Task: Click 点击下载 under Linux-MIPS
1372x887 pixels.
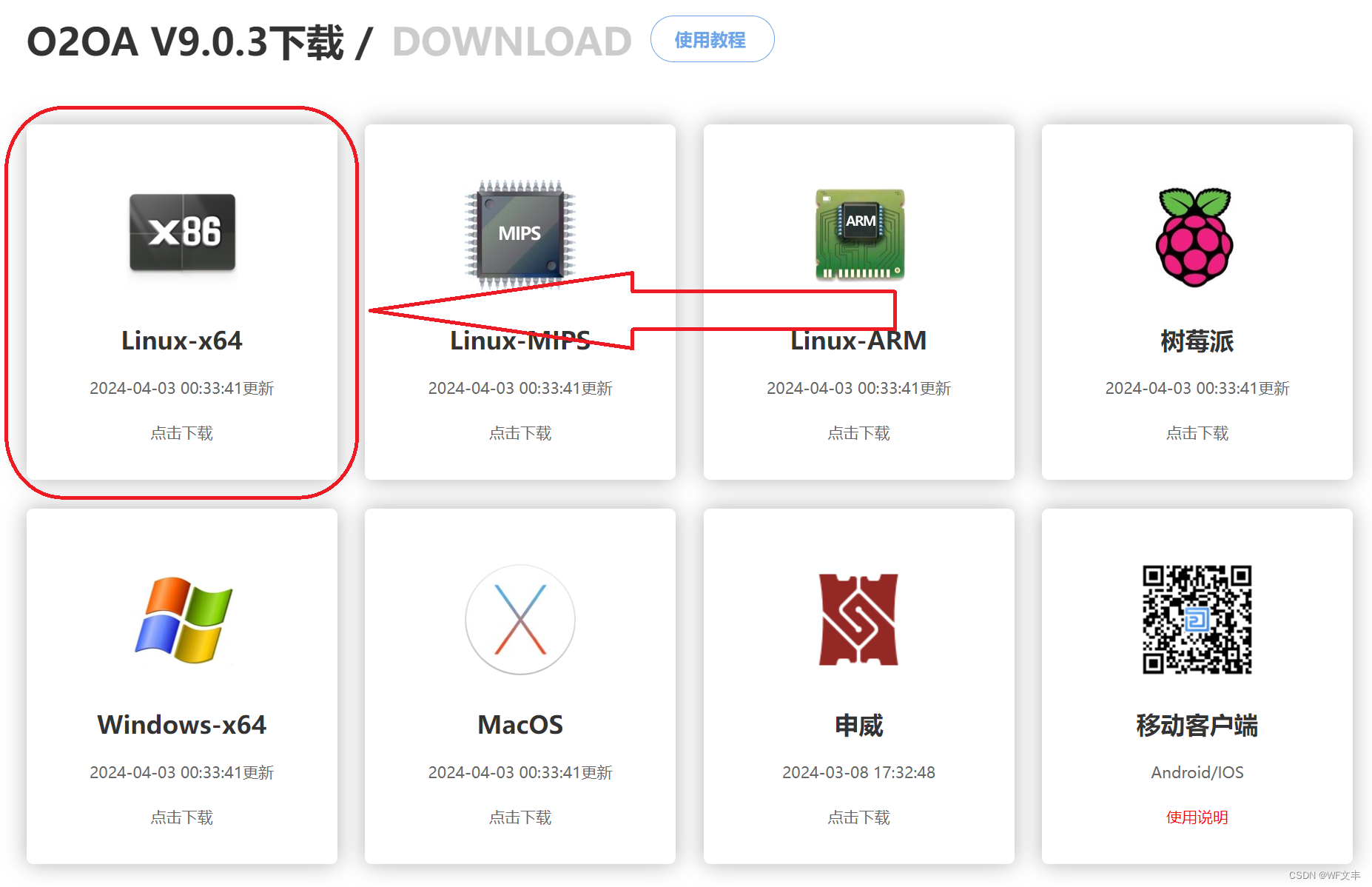Action: pyautogui.click(x=519, y=433)
